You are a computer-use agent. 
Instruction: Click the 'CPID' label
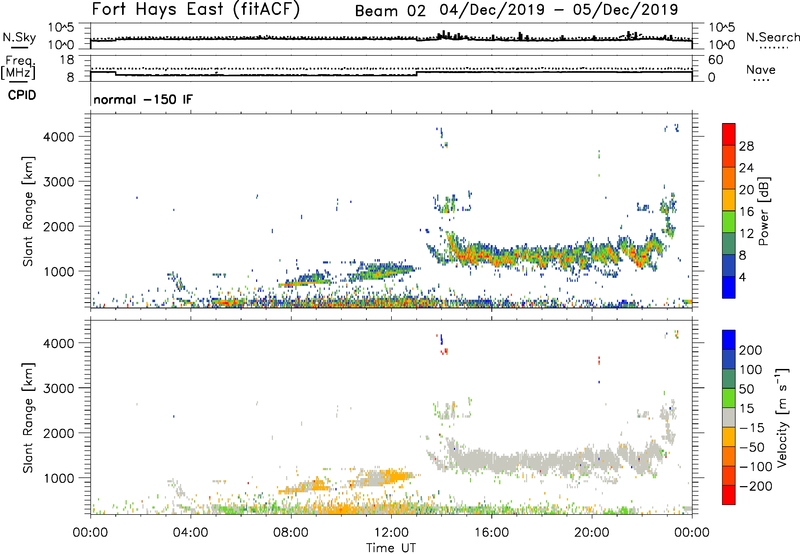click(22, 95)
